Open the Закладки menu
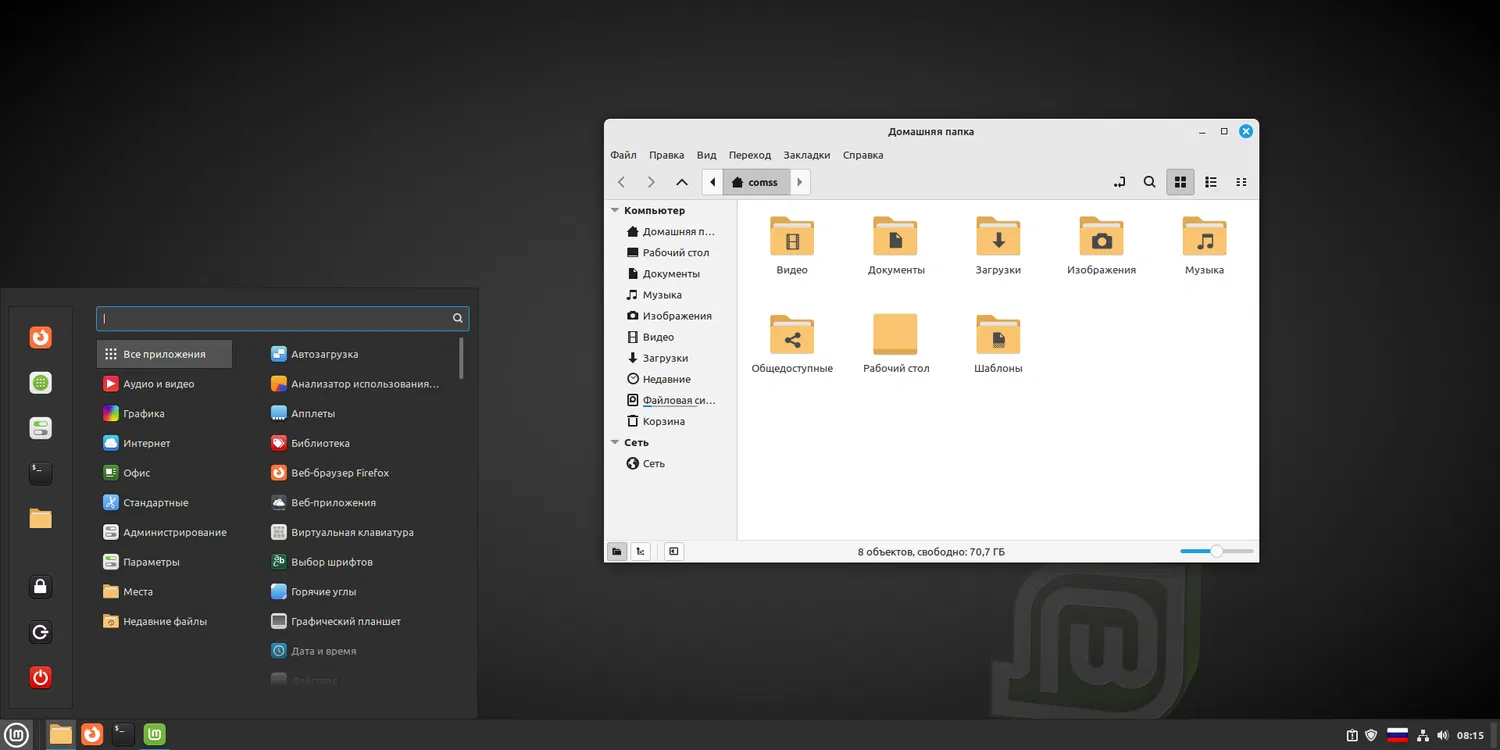1500x750 pixels. coord(806,155)
